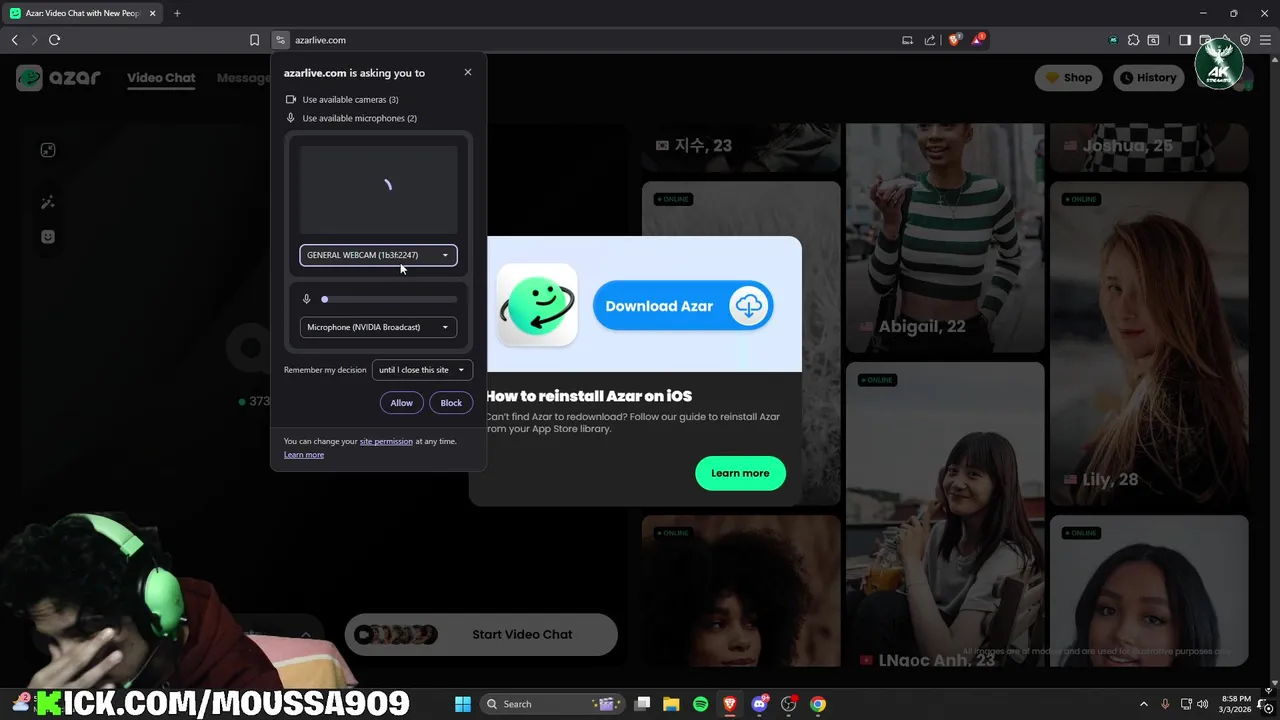Bookmark this page
1280x720 pixels.
(x=254, y=40)
